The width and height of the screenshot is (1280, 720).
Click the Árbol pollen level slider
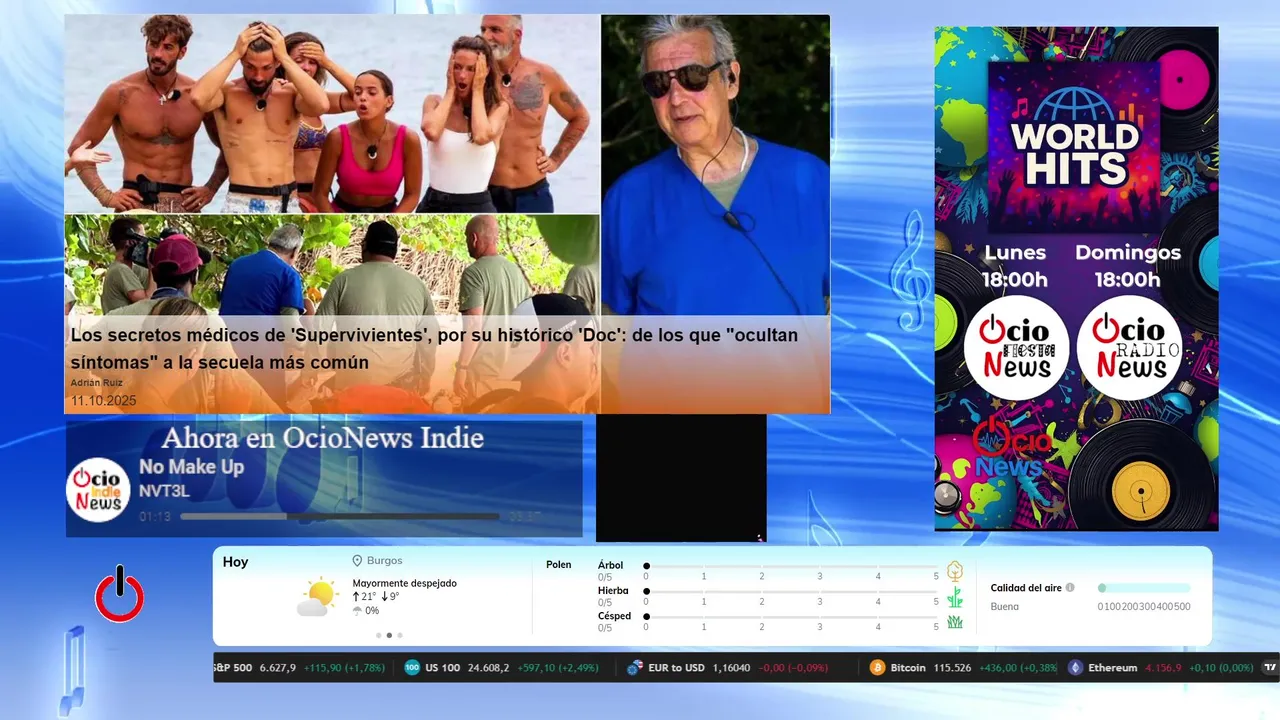click(x=791, y=566)
